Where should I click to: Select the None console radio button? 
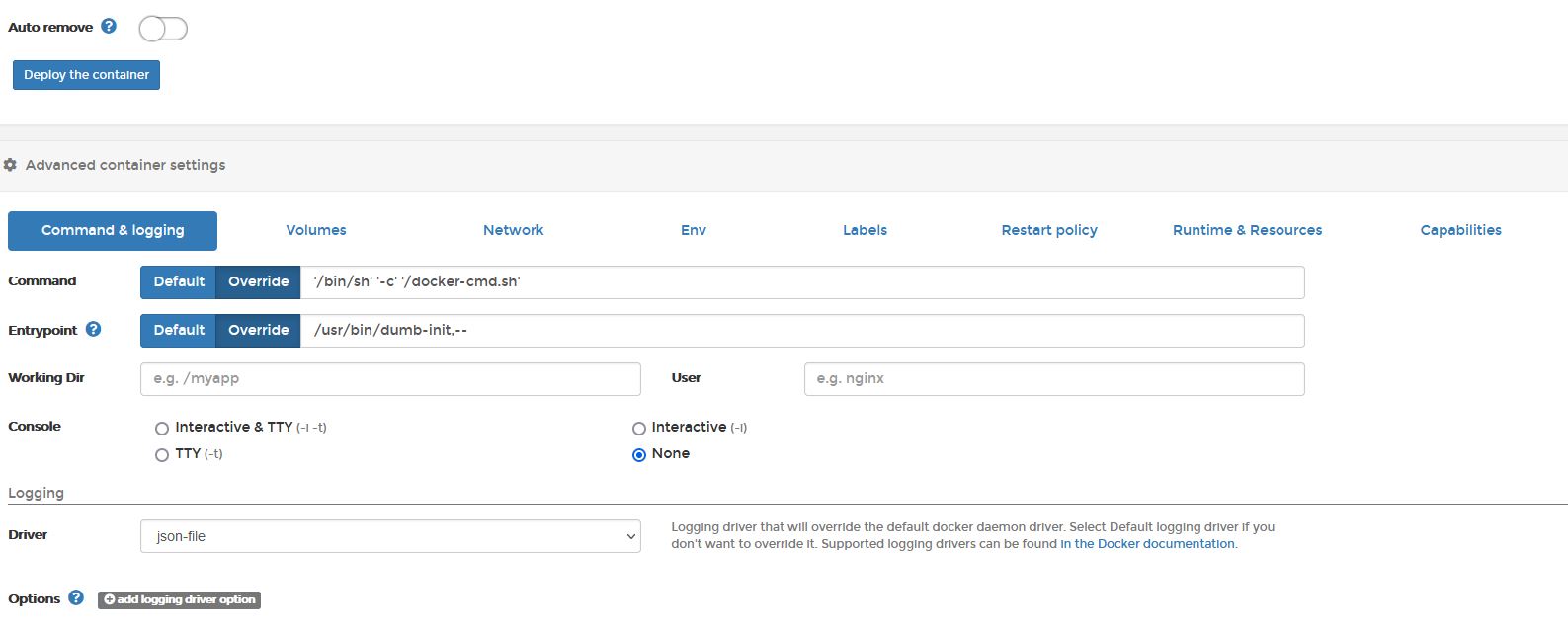coord(639,455)
